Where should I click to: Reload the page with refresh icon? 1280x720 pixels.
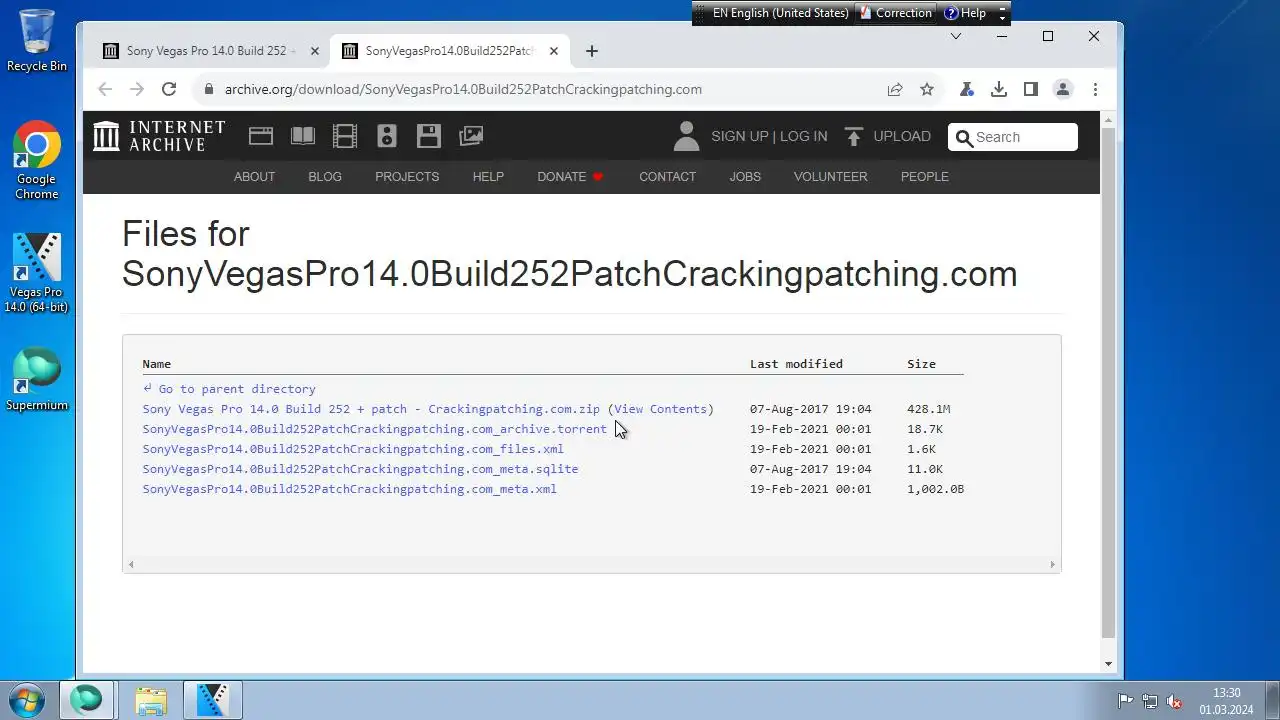pyautogui.click(x=169, y=89)
